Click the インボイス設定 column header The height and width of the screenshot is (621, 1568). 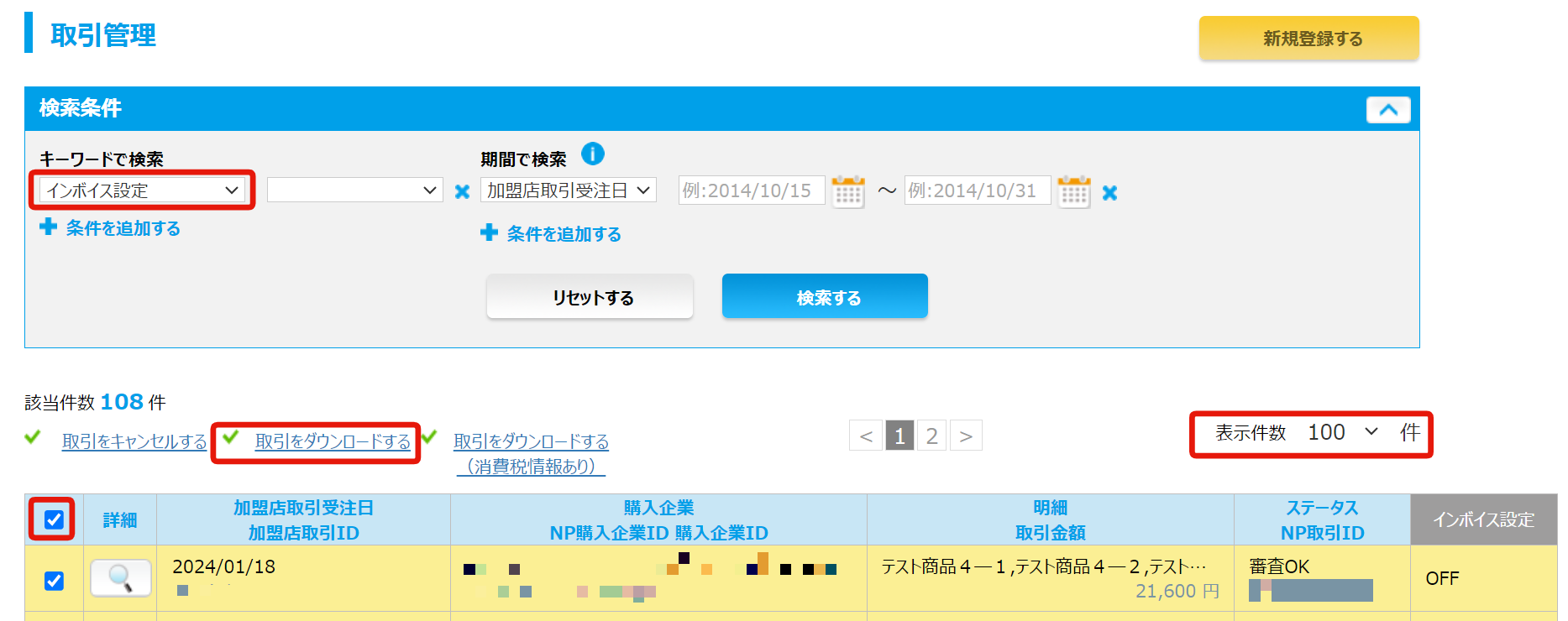pyautogui.click(x=1483, y=519)
